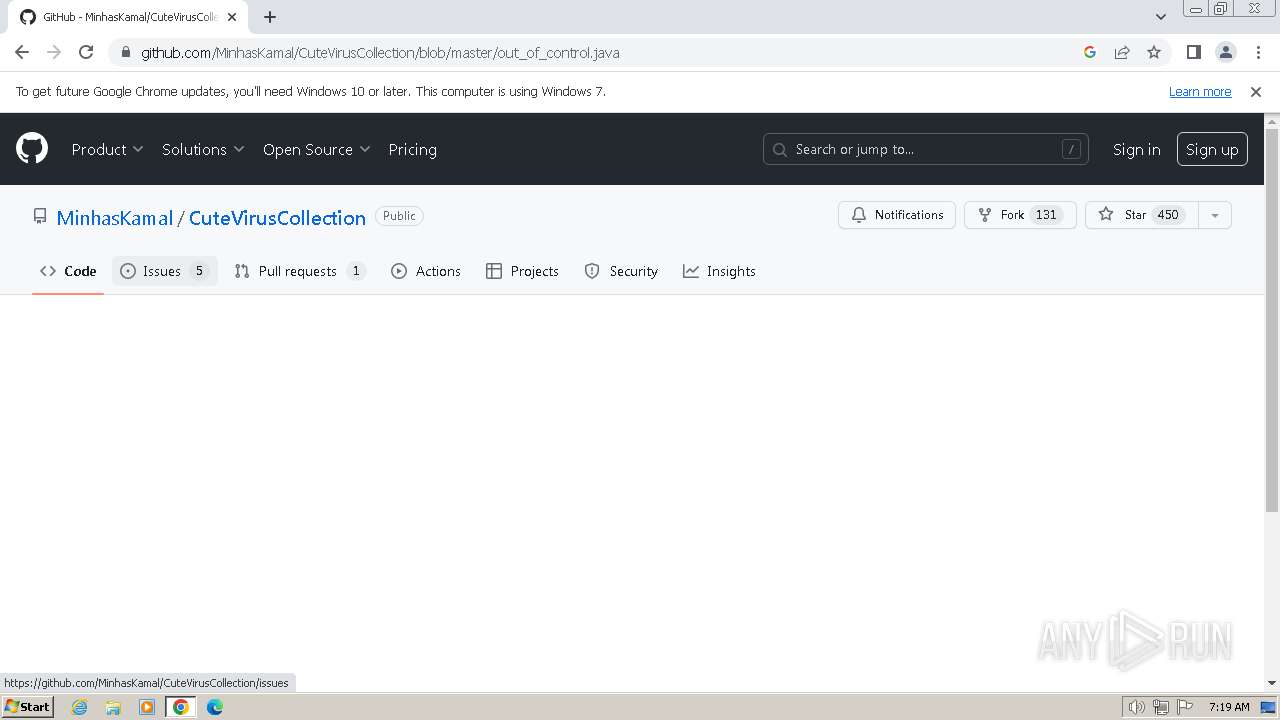
Task: Open the Windows Start menu
Action: pyautogui.click(x=27, y=706)
